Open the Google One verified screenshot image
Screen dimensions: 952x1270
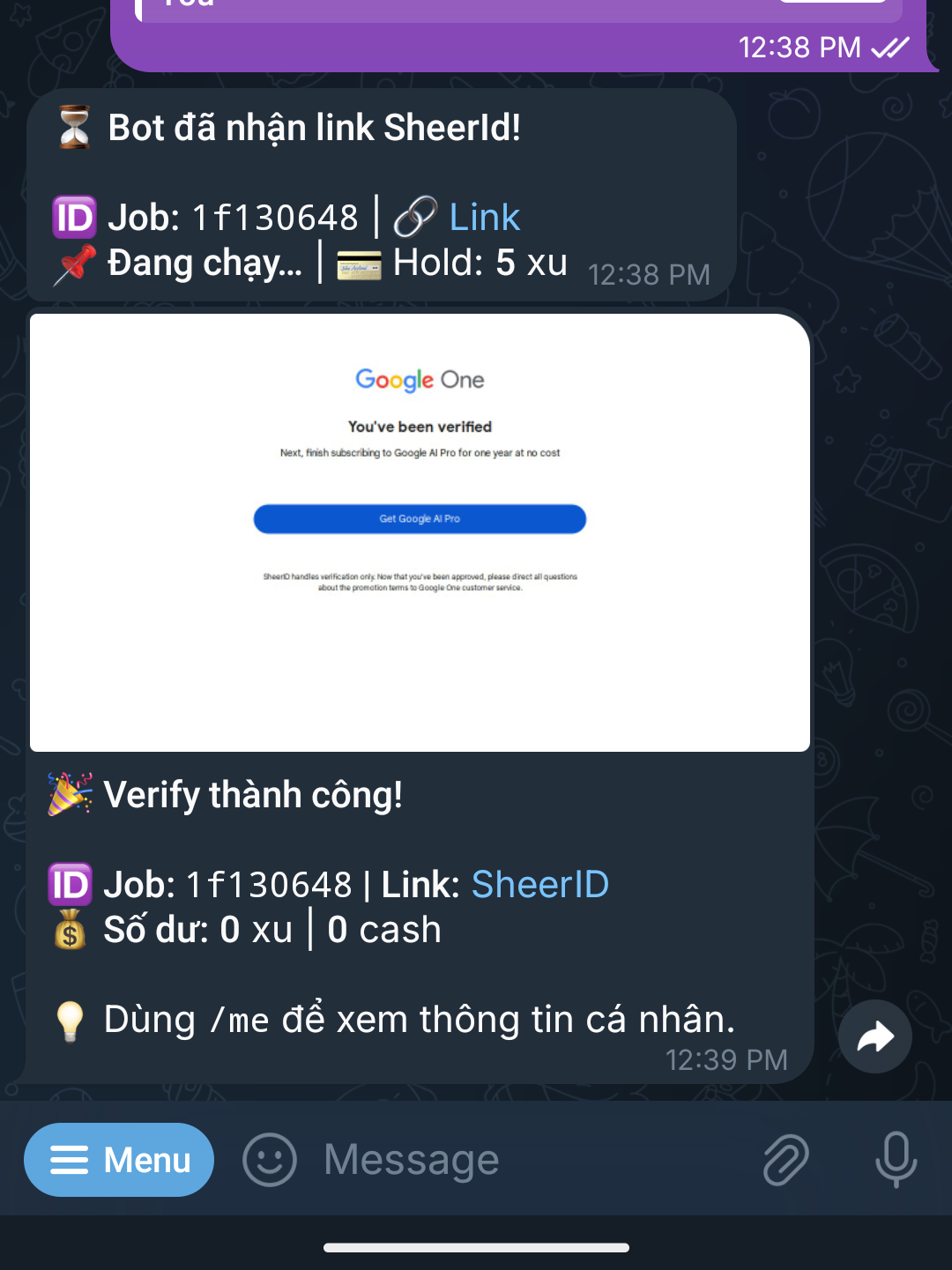pos(420,532)
